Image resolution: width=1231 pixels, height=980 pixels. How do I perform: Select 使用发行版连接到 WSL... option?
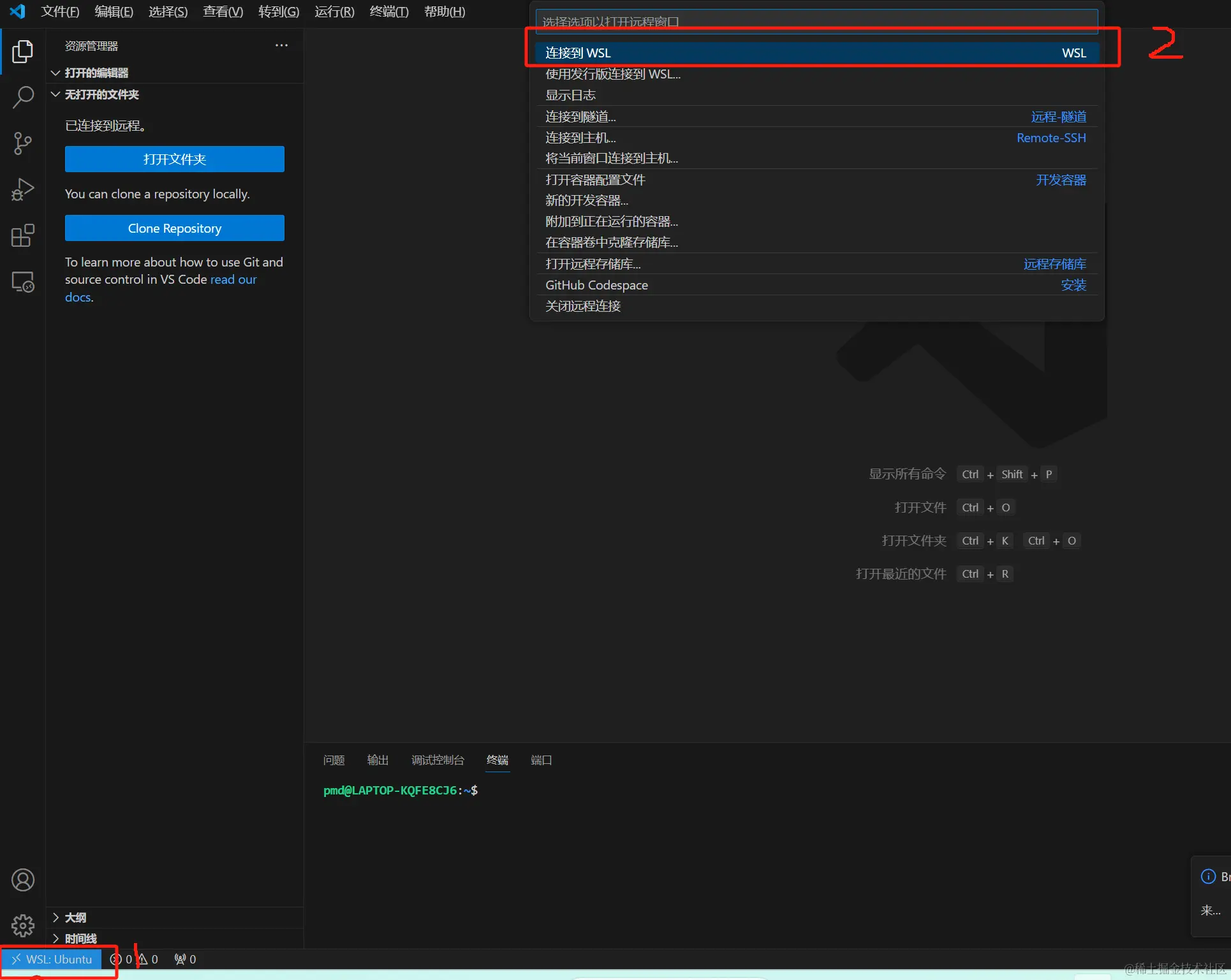click(x=816, y=74)
